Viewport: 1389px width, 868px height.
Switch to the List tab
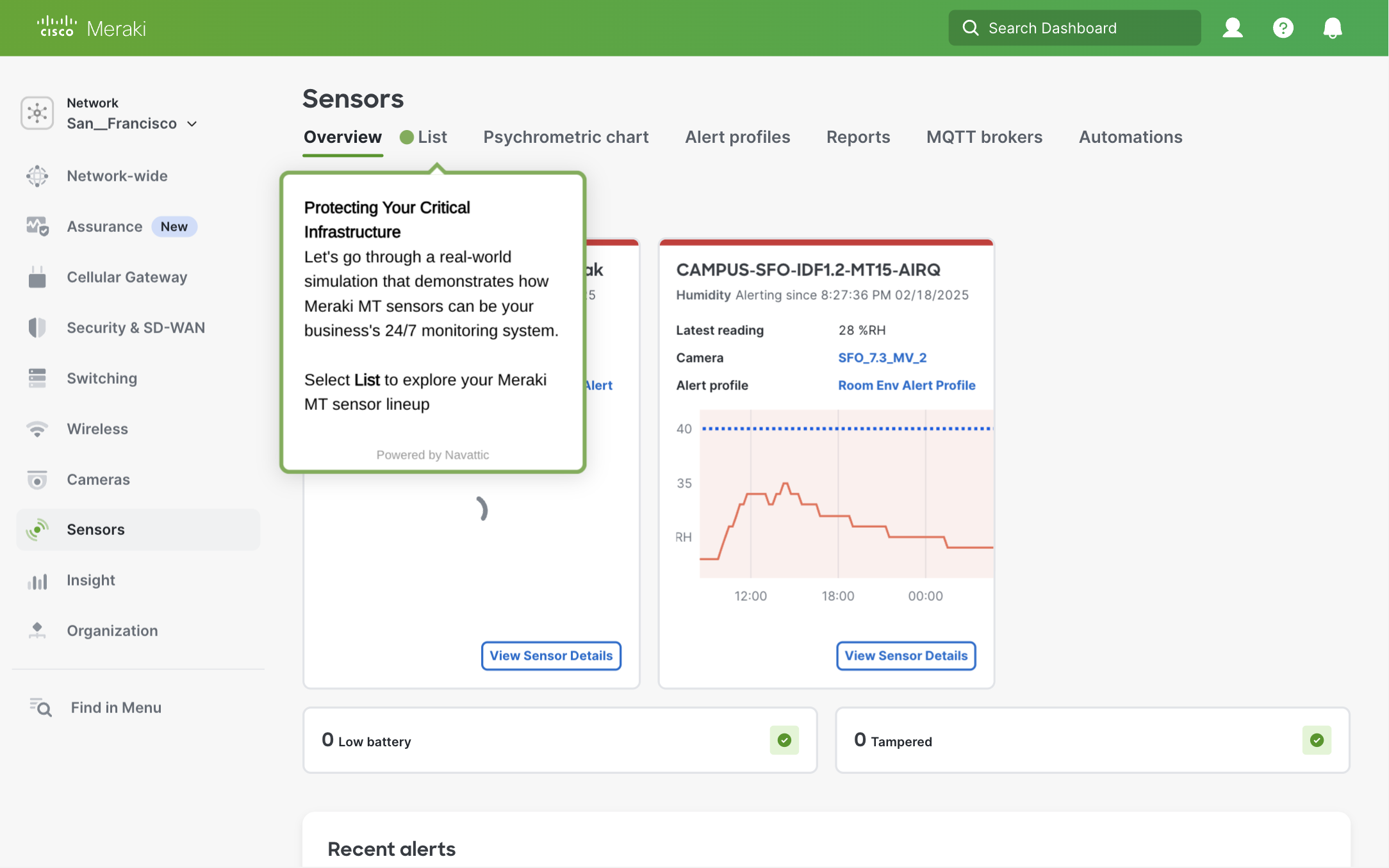coord(432,137)
